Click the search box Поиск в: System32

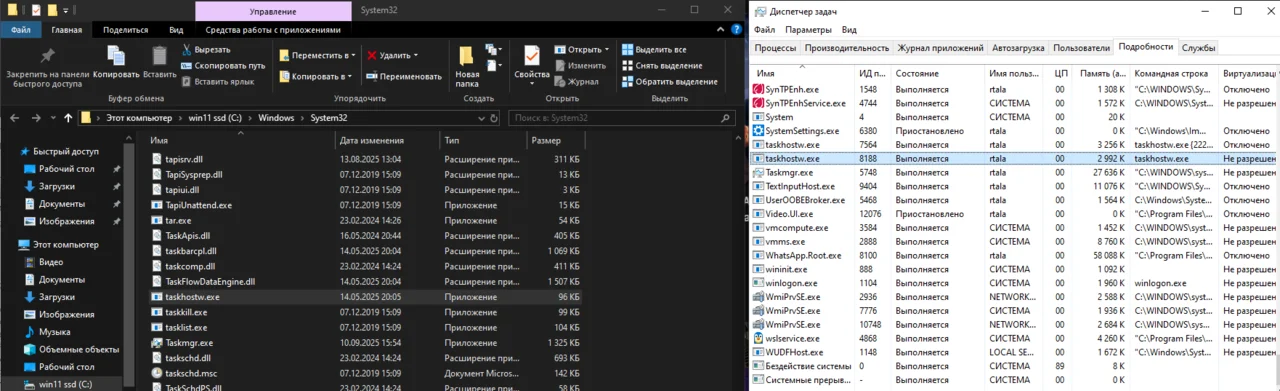622,117
